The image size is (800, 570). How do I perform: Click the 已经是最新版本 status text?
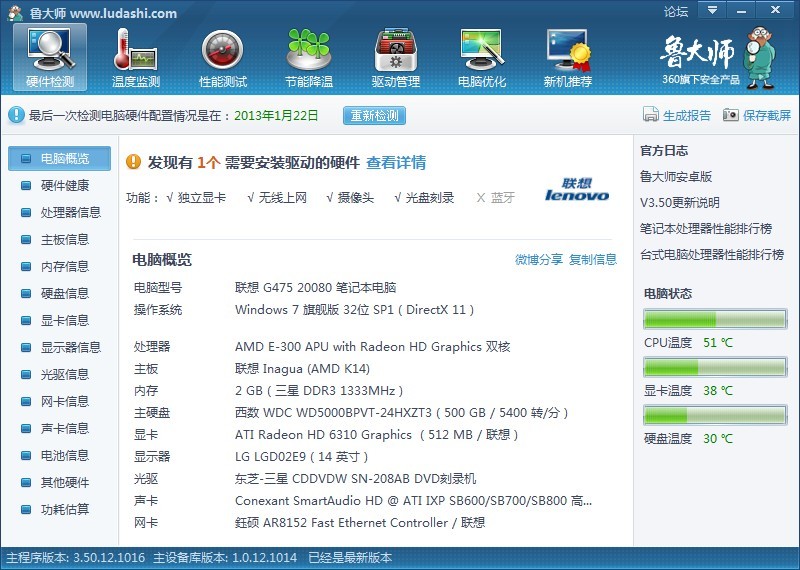[350, 558]
